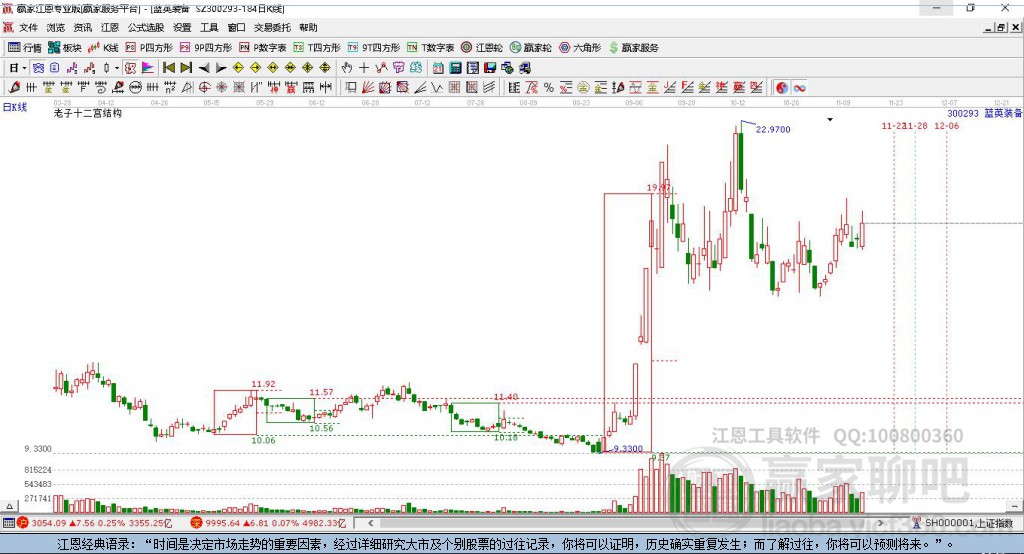Click the minus button at volume panel right

point(1014,506)
